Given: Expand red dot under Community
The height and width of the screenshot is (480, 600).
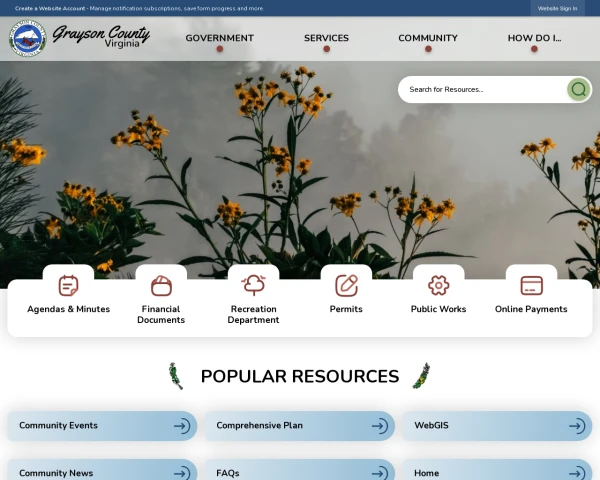Looking at the screenshot, I should point(428,49).
